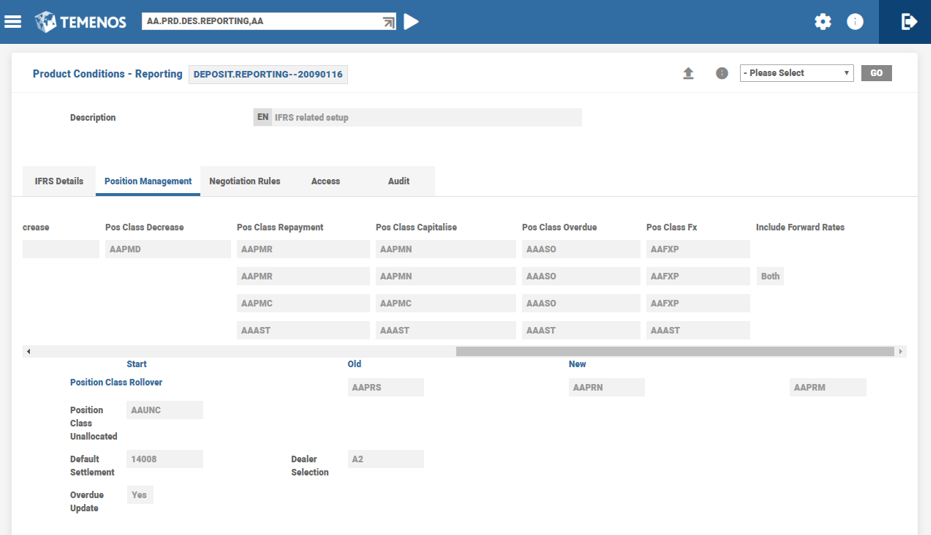Open the hamburger main menu

[13, 21]
